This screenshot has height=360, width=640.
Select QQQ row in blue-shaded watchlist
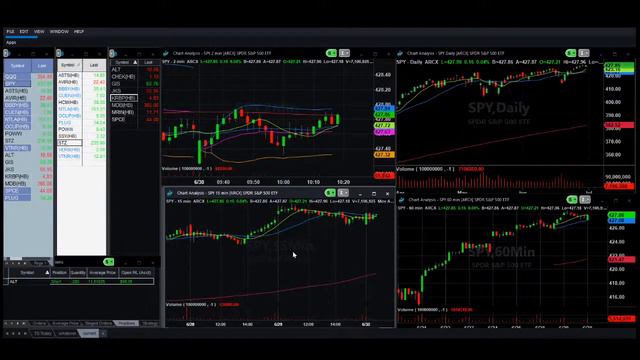28,76
